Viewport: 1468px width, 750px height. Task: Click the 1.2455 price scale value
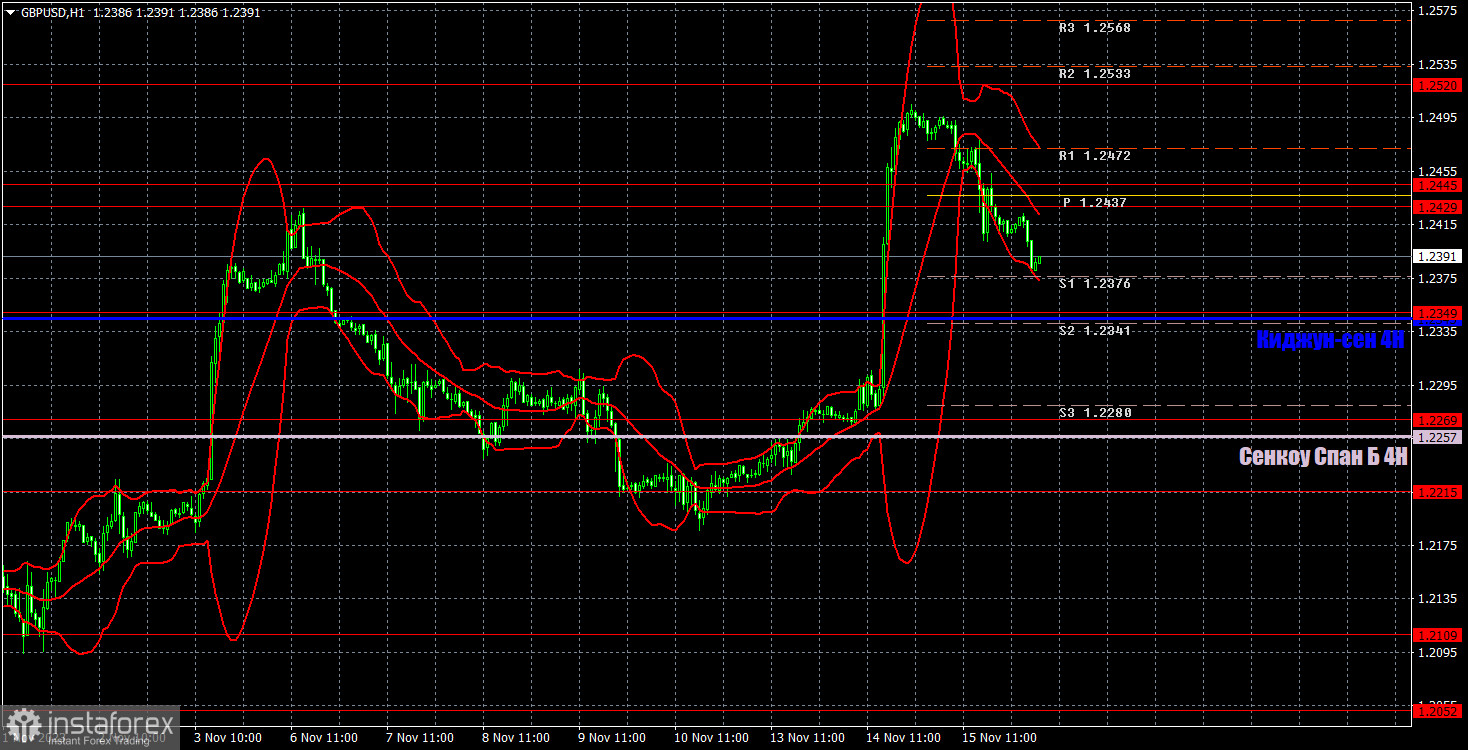click(1437, 171)
